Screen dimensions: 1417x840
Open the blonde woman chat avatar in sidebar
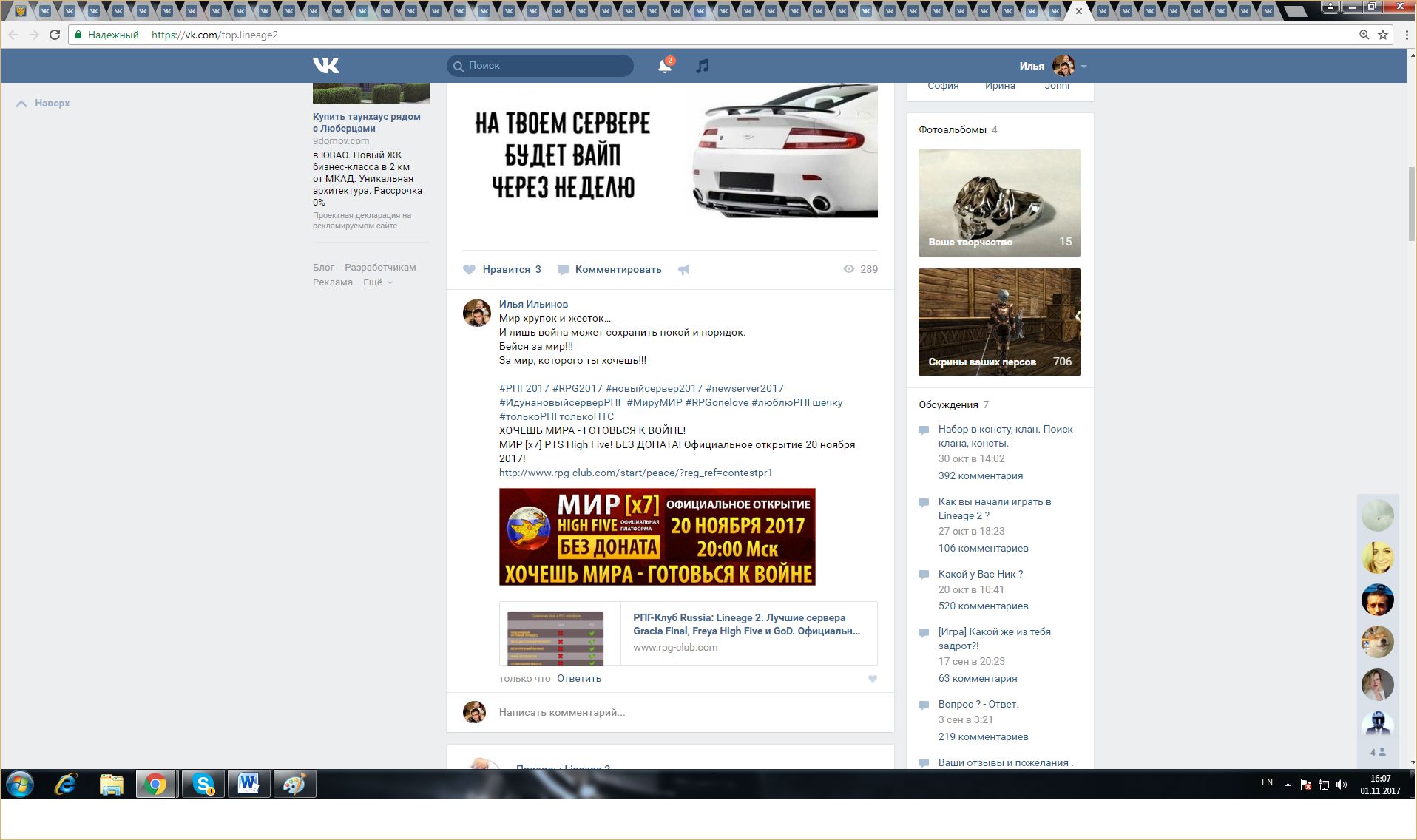tap(1377, 558)
